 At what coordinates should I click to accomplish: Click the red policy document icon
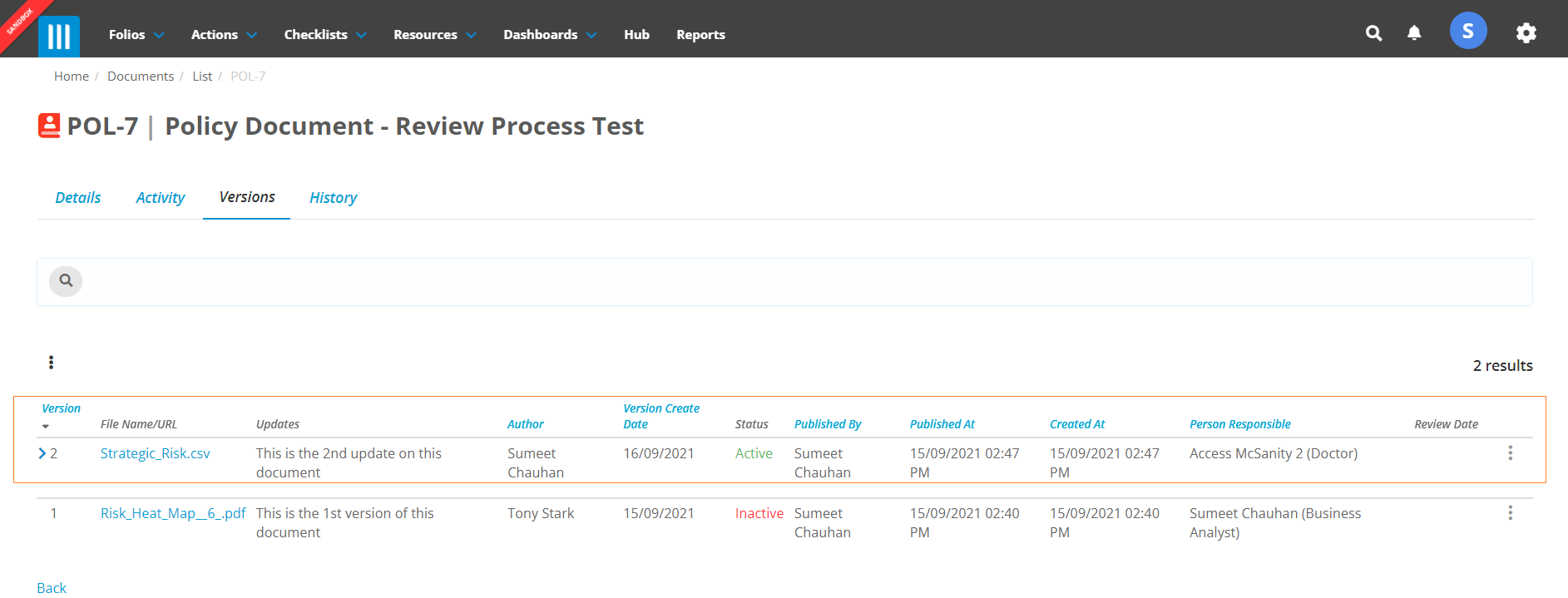tap(49, 126)
